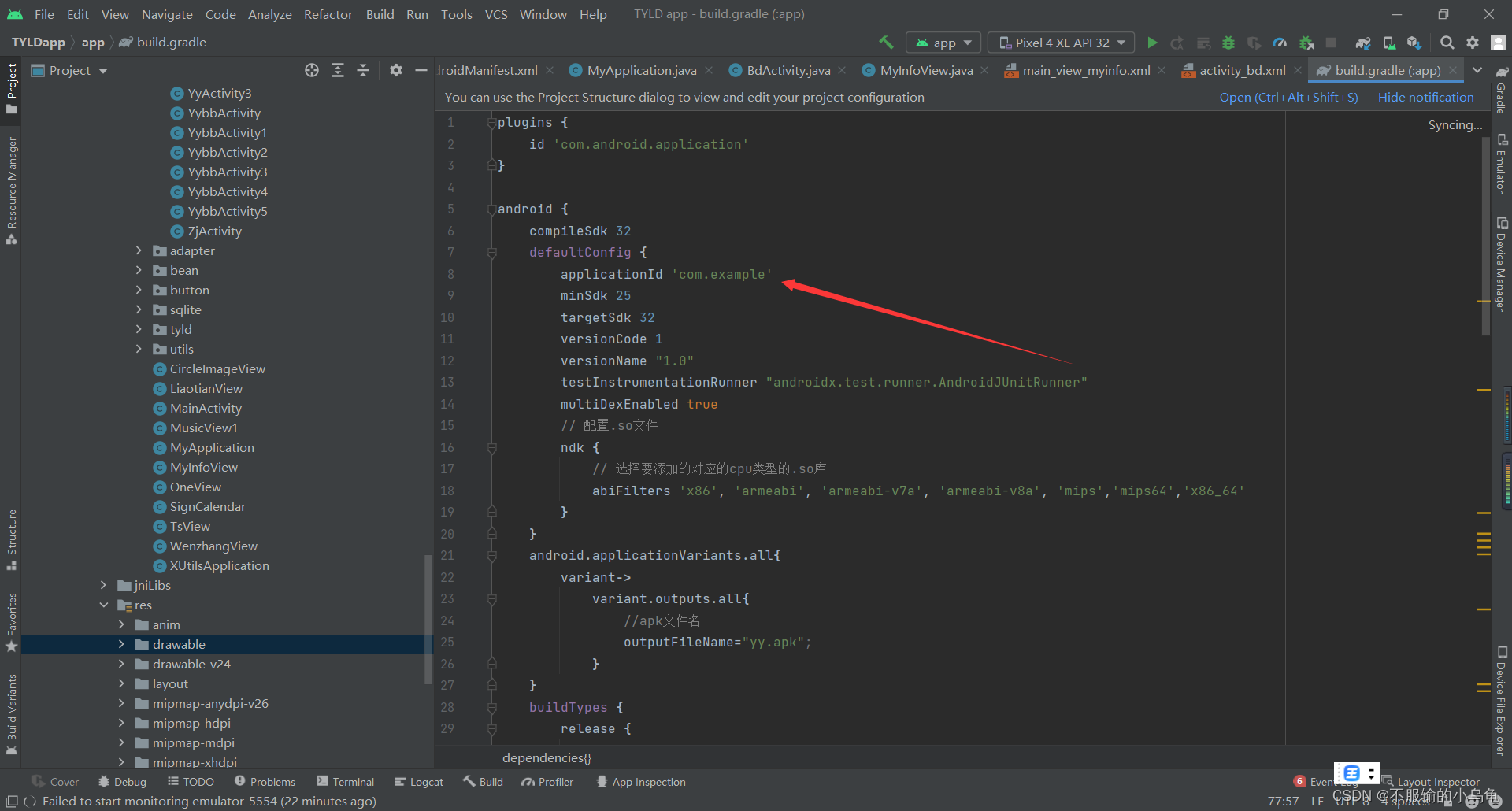Expand the drawable folder
This screenshot has height=811, width=1512.
point(121,644)
